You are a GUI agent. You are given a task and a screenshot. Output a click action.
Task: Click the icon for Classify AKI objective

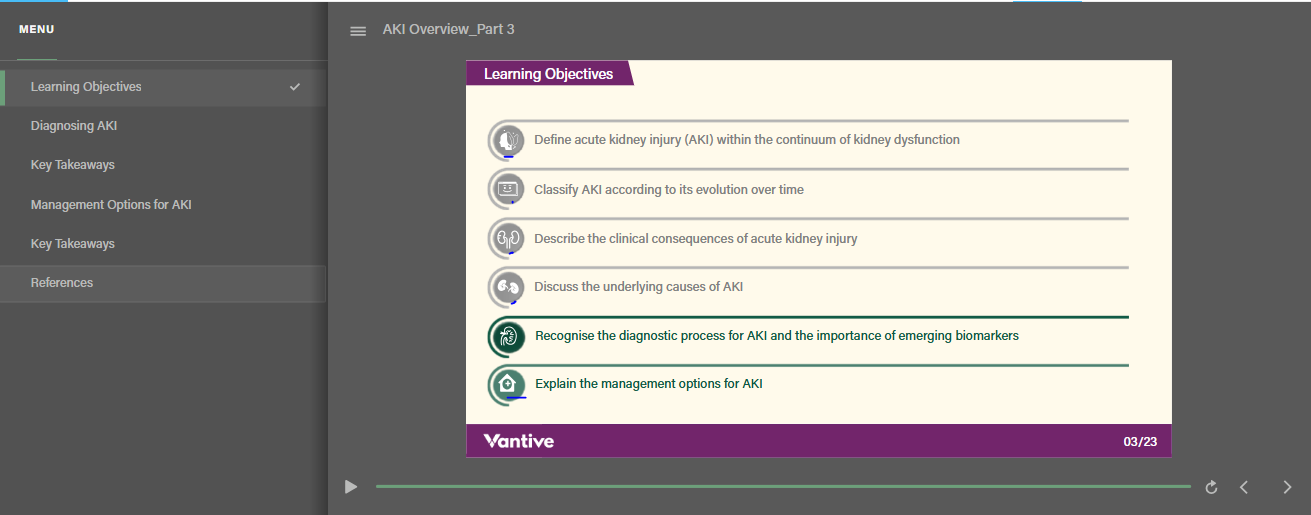[x=508, y=189]
